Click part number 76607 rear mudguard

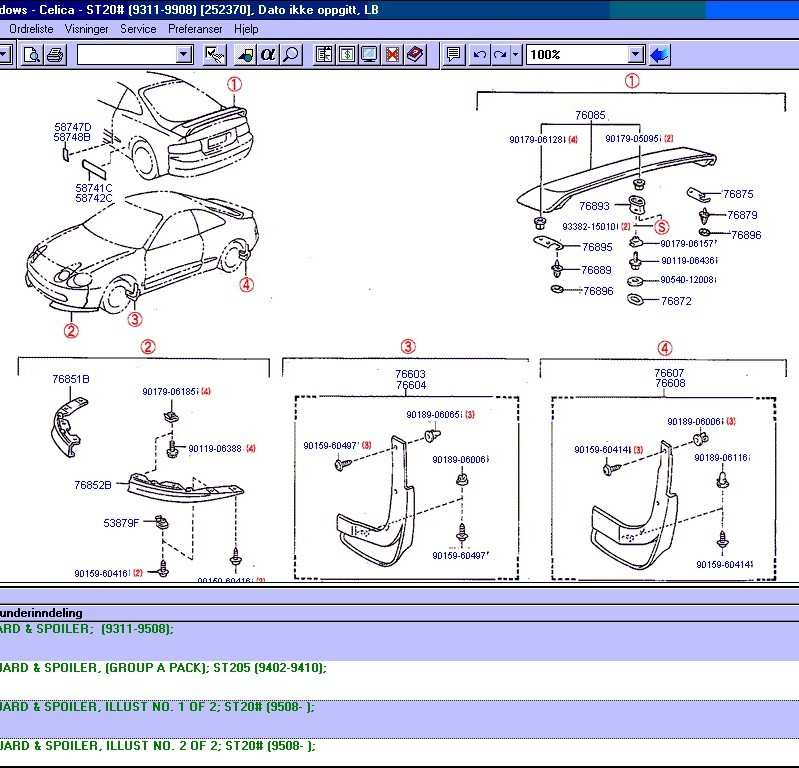pos(670,373)
